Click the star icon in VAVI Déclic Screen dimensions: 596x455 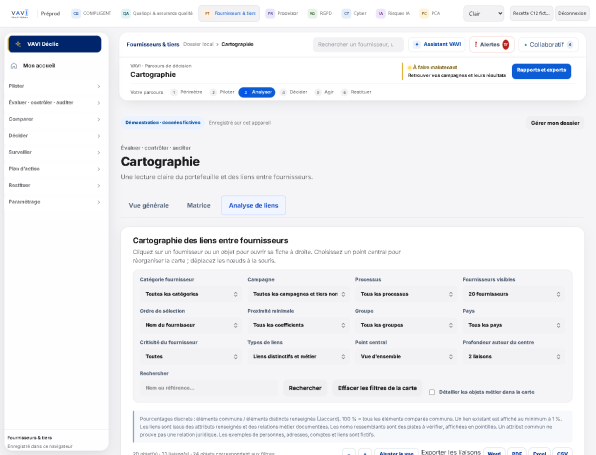pos(18,44)
